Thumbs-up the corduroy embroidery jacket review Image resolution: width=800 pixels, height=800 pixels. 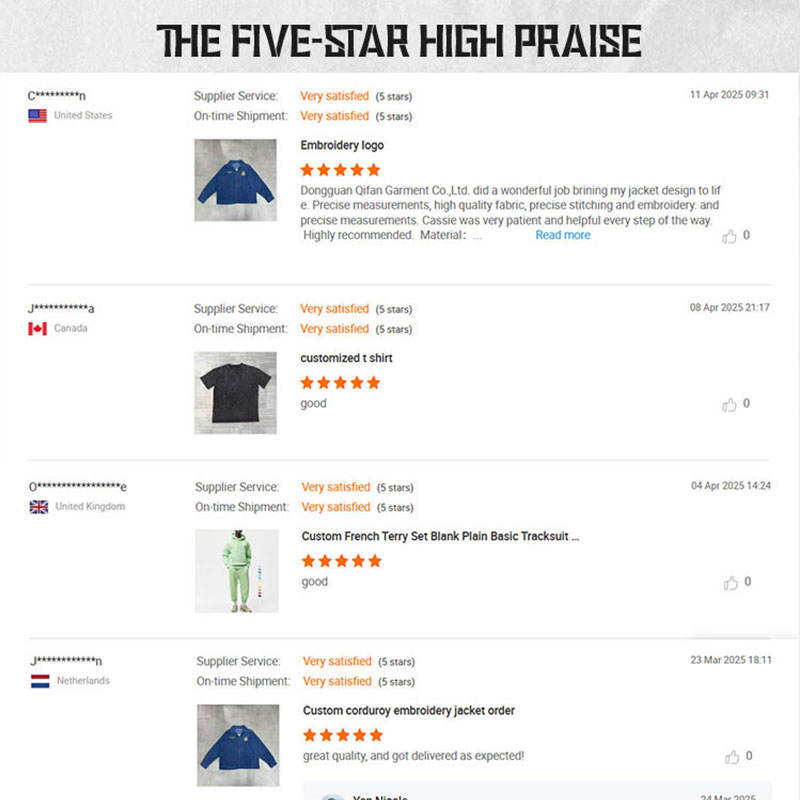tap(733, 757)
